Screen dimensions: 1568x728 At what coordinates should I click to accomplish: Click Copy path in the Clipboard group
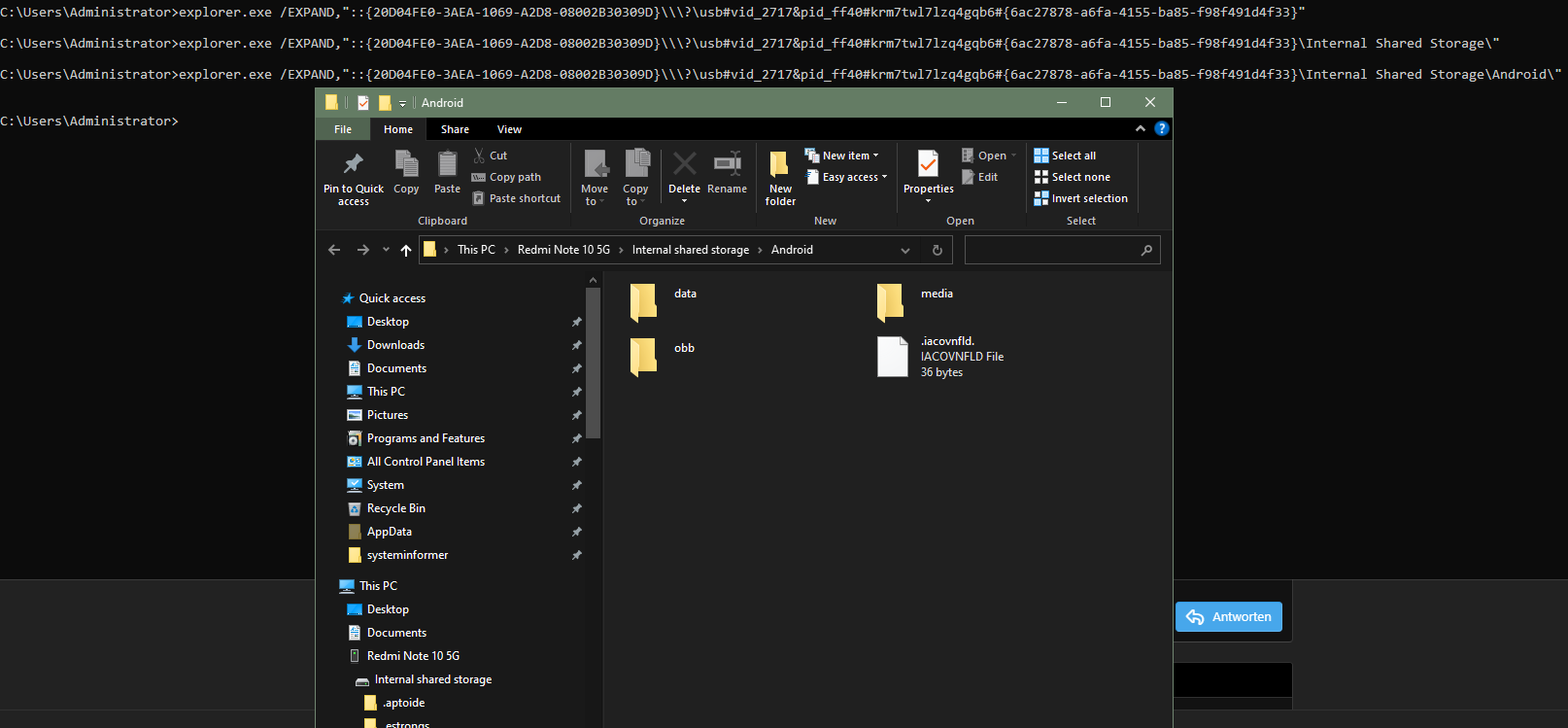[507, 177]
